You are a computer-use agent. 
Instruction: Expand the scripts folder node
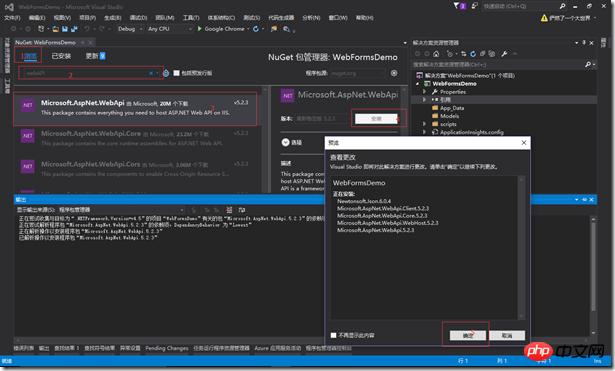point(424,124)
